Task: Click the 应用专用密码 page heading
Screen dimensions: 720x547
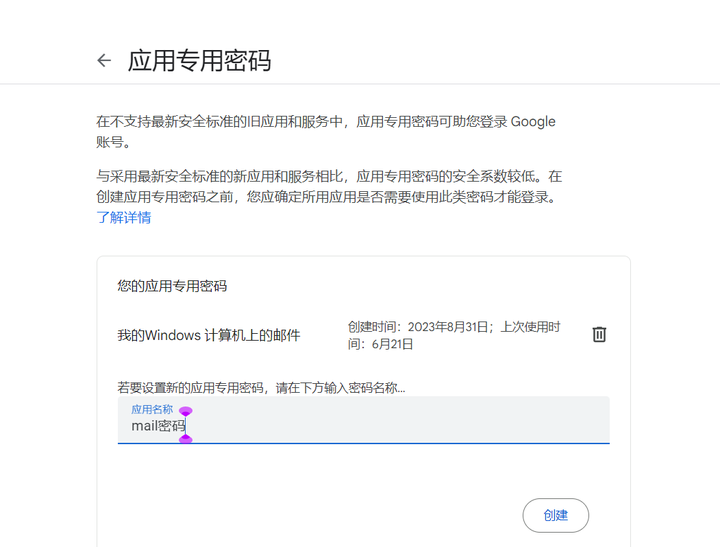Action: (199, 61)
